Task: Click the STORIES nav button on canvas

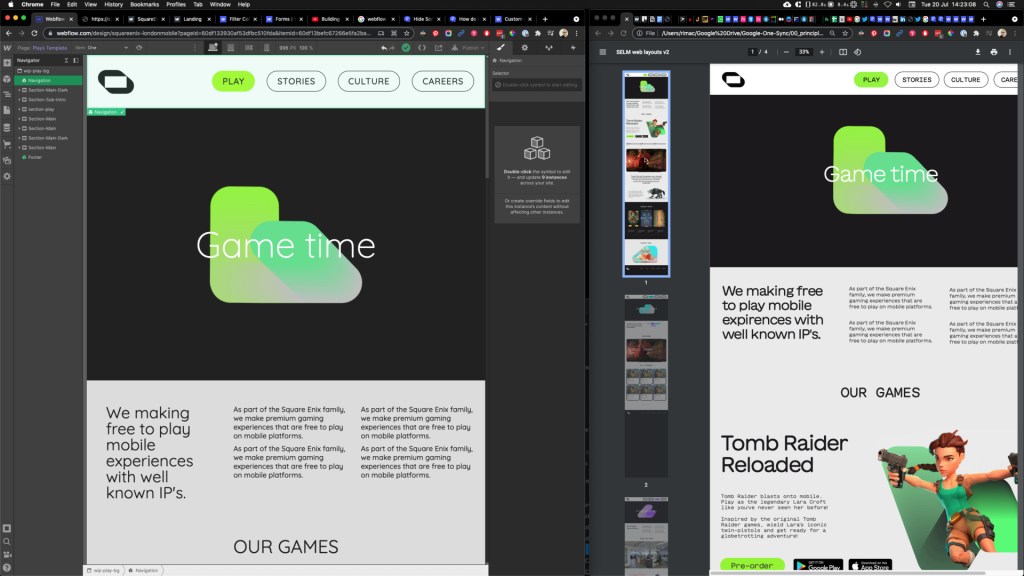Action: [x=296, y=81]
